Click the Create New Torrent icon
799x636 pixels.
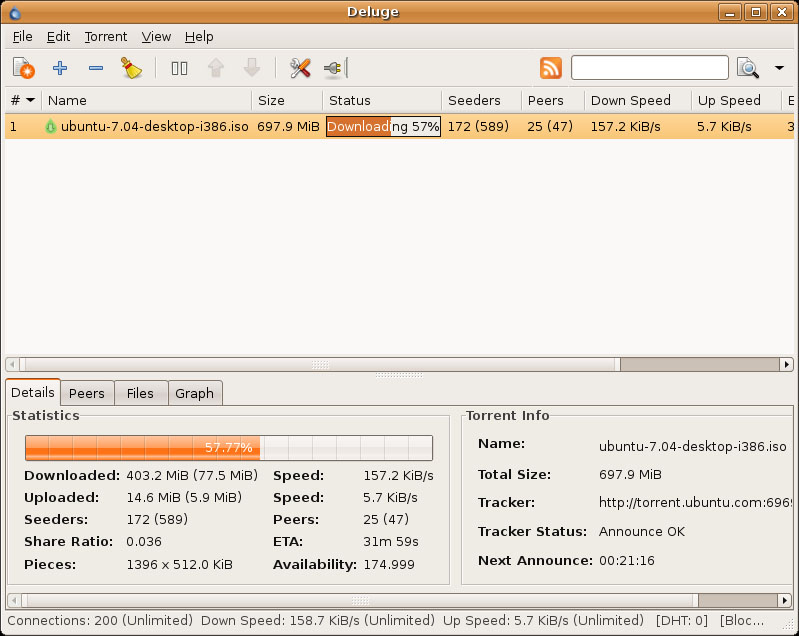pos(23,68)
